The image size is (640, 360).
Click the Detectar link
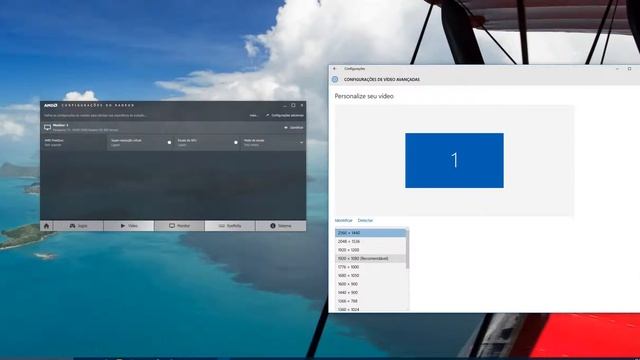[365, 220]
